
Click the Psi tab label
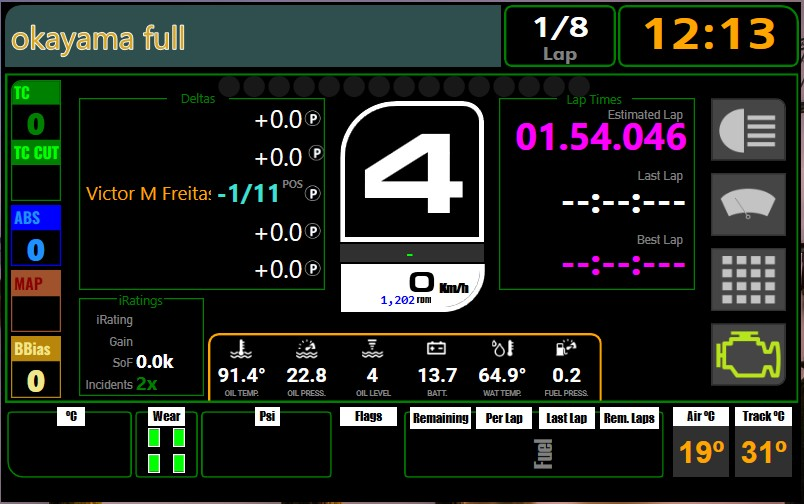coord(267,416)
